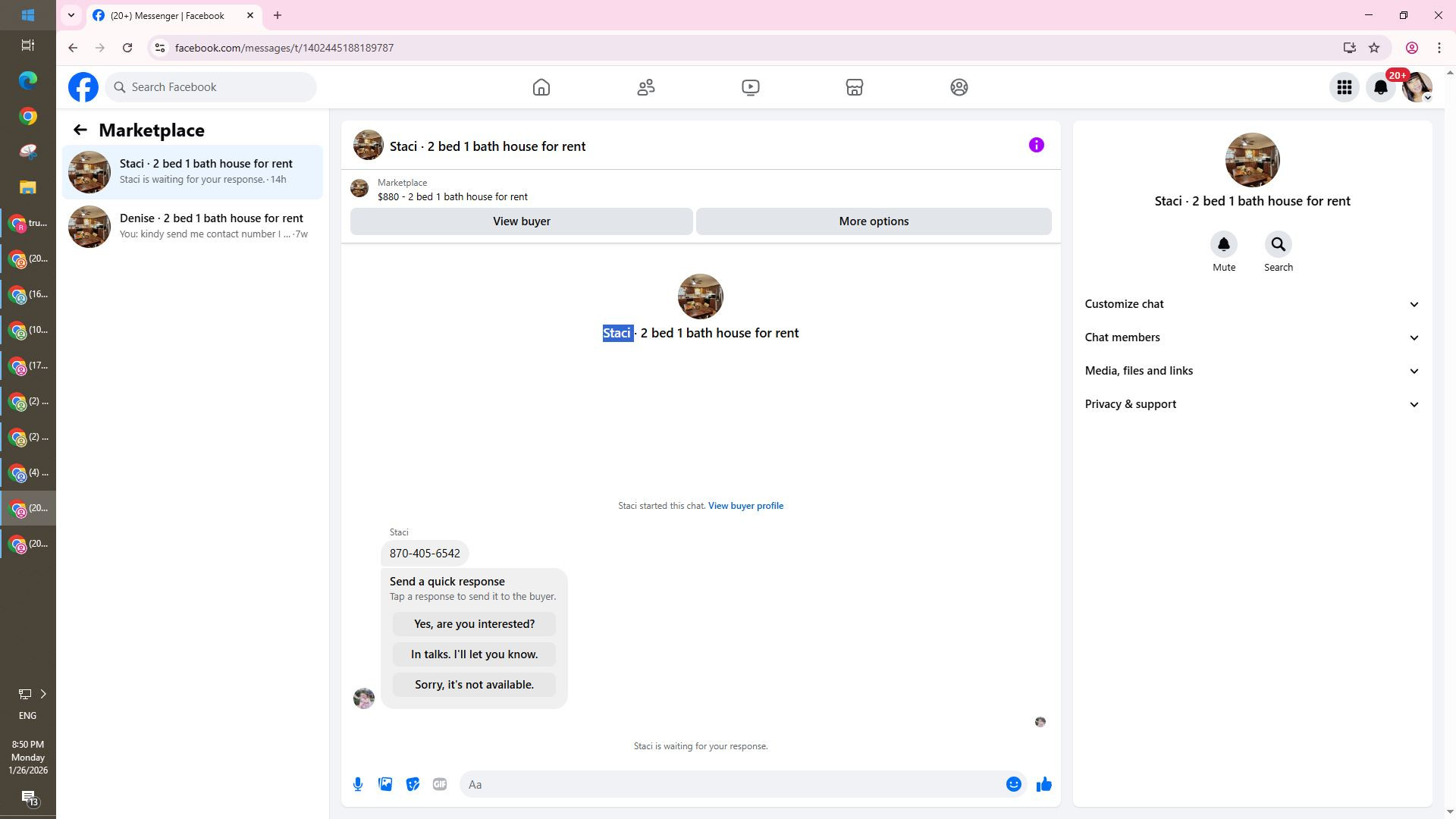Attach a photo using the image icon
Image resolution: width=1456 pixels, height=819 pixels.
coord(385,785)
